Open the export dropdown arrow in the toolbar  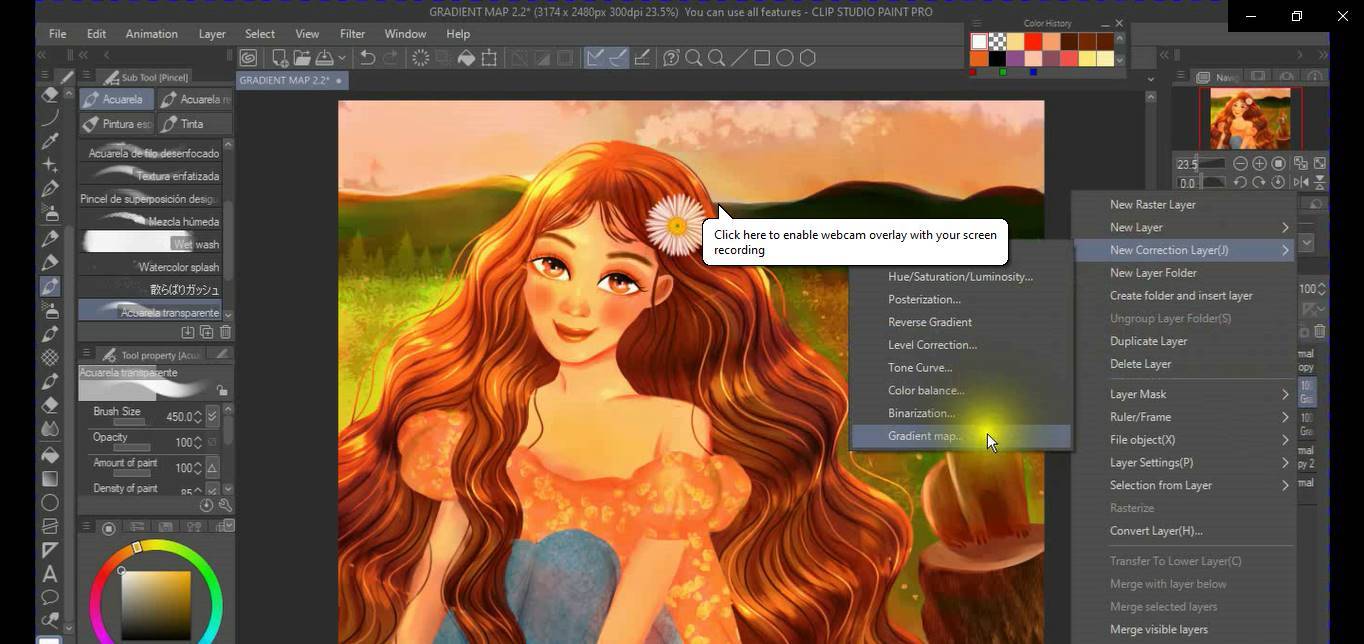344,58
